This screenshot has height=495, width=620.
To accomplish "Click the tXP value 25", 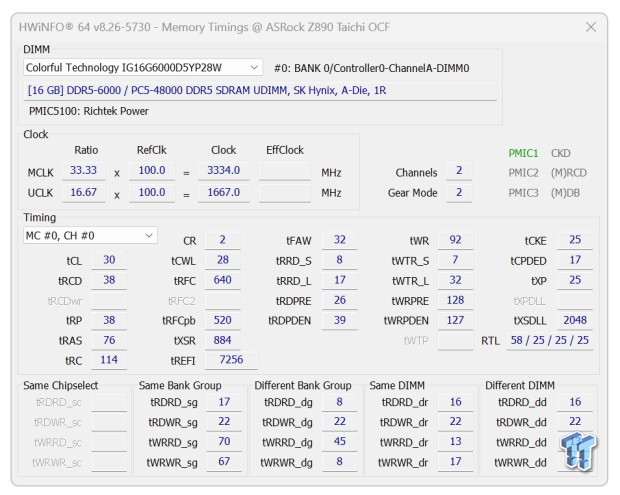I will coord(575,280).
